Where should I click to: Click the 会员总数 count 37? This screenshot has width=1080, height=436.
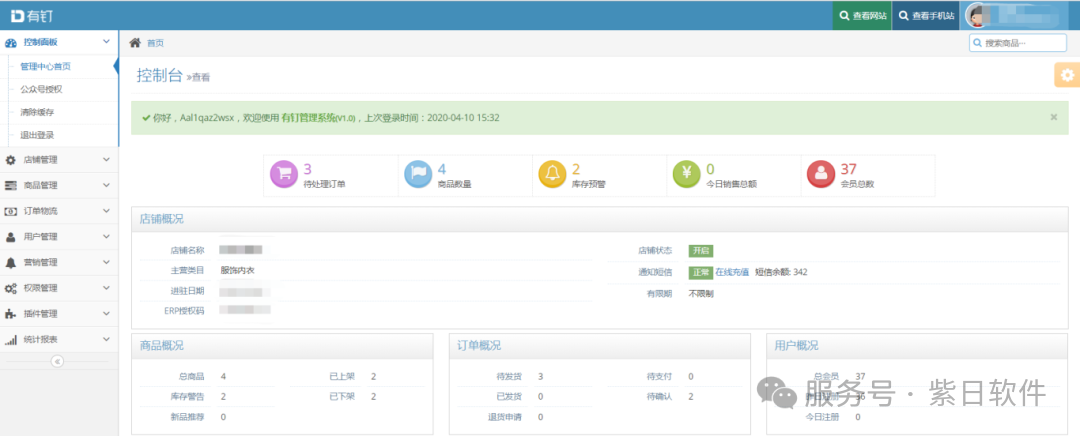point(849,169)
